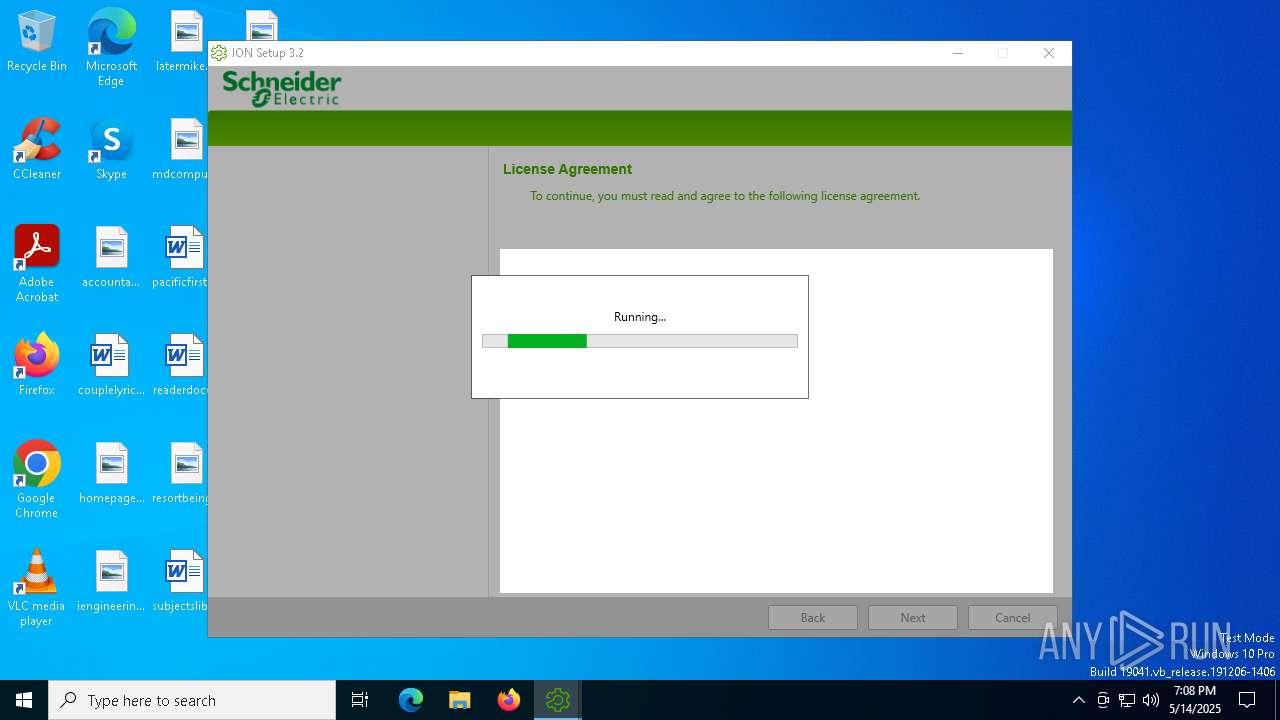Viewport: 1280px width, 720px height.
Task: Open the Google Chrome desktop shortcut
Action: pos(37,480)
